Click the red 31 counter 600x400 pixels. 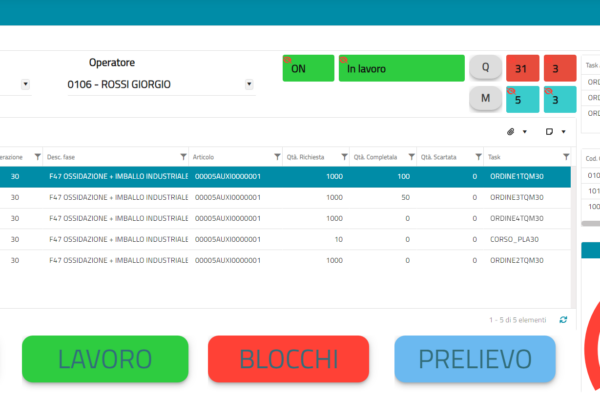[x=523, y=68]
